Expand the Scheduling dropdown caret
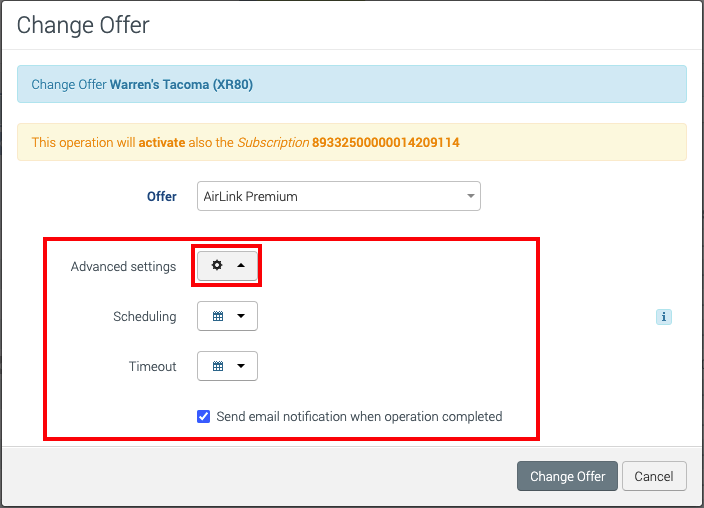This screenshot has height=508, width=704. tap(241, 316)
